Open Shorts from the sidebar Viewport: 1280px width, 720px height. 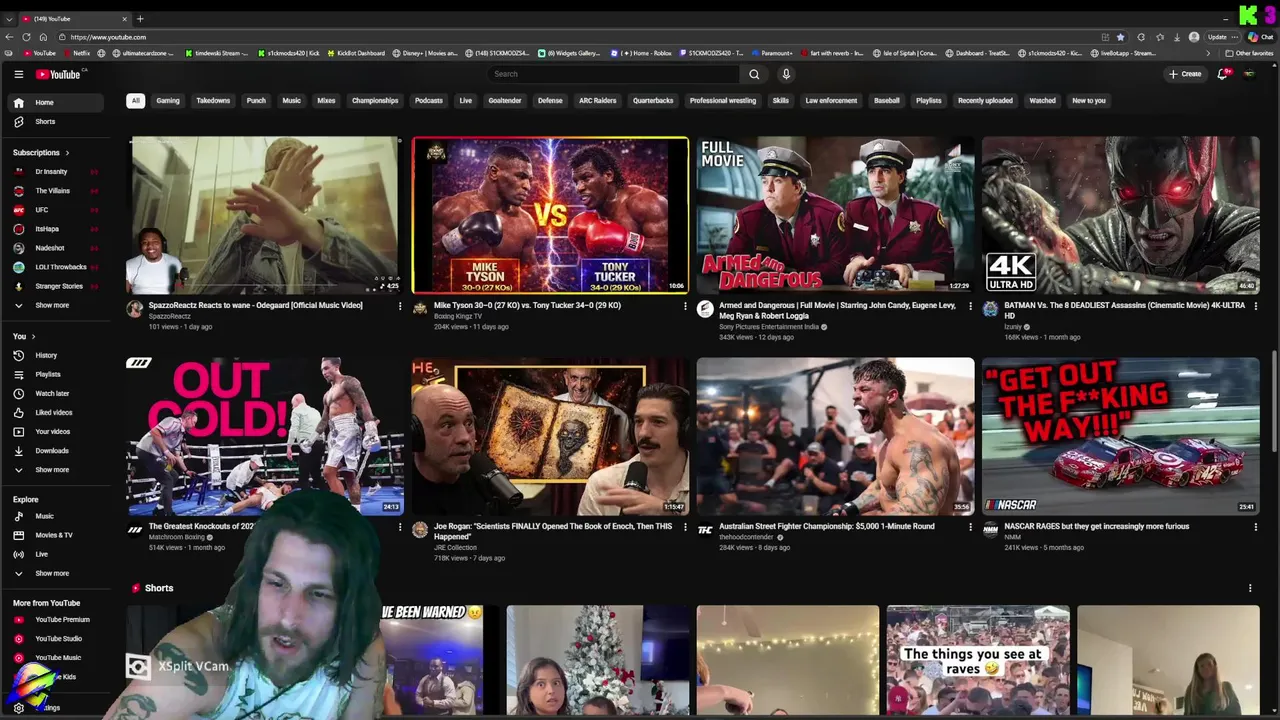coord(56,121)
